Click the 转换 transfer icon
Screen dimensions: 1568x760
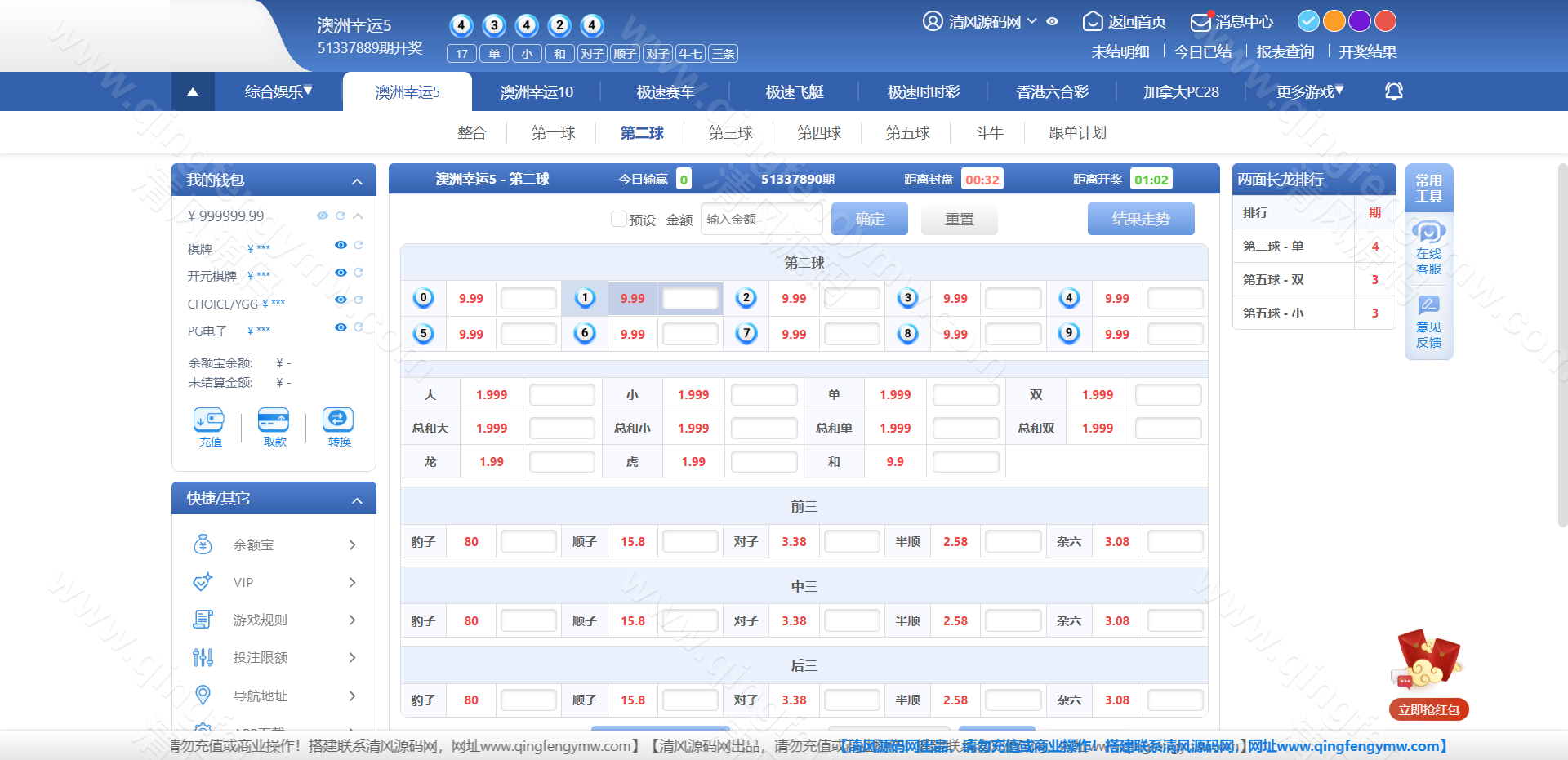pos(338,420)
